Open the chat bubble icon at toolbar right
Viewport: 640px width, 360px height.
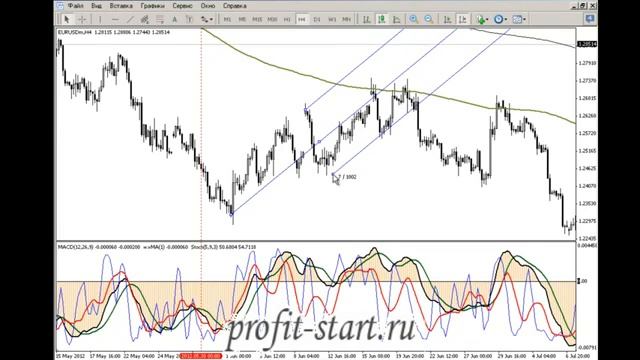(x=590, y=19)
